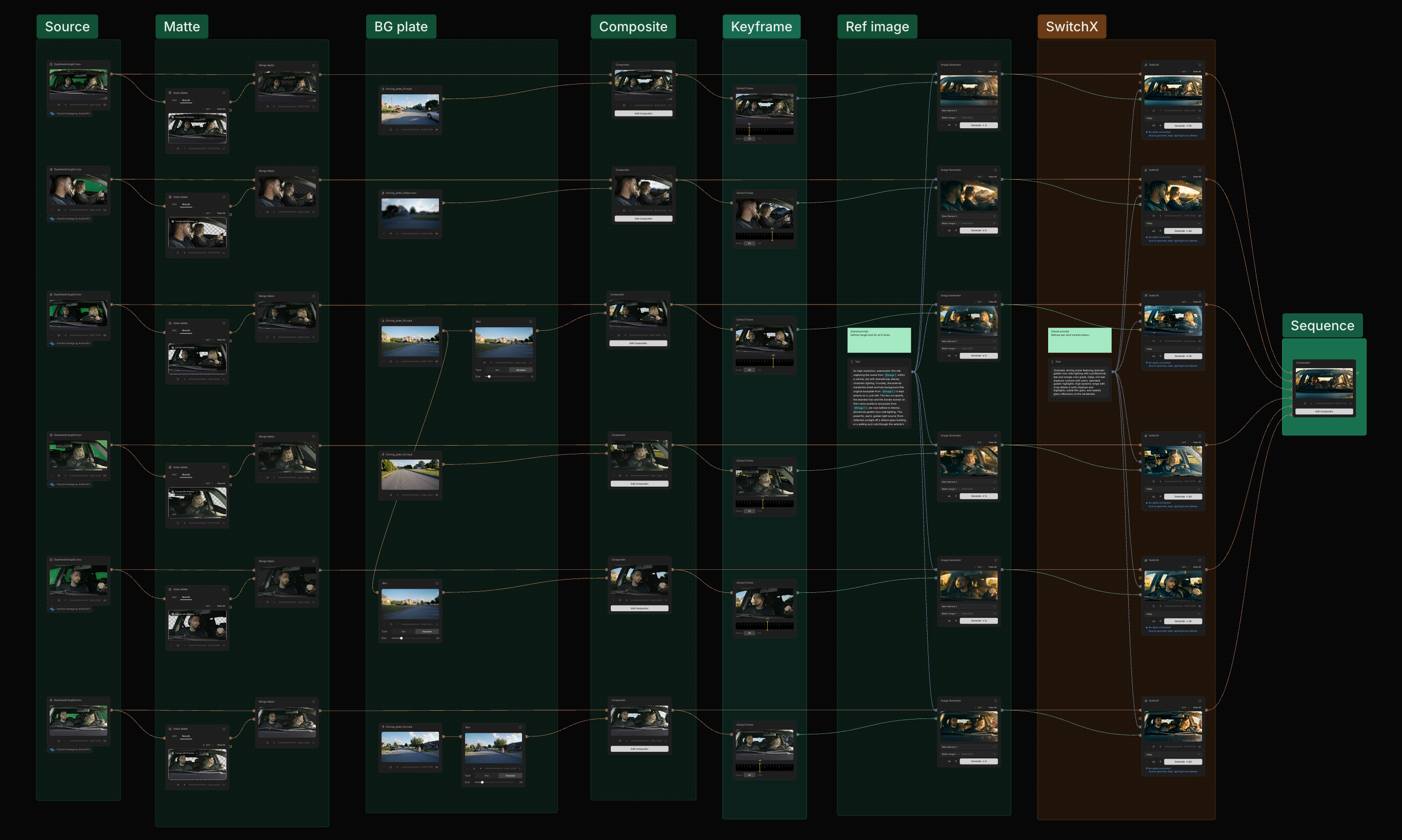Click the Video Matte node icon in top row
The image size is (1402, 840).
tap(170, 93)
